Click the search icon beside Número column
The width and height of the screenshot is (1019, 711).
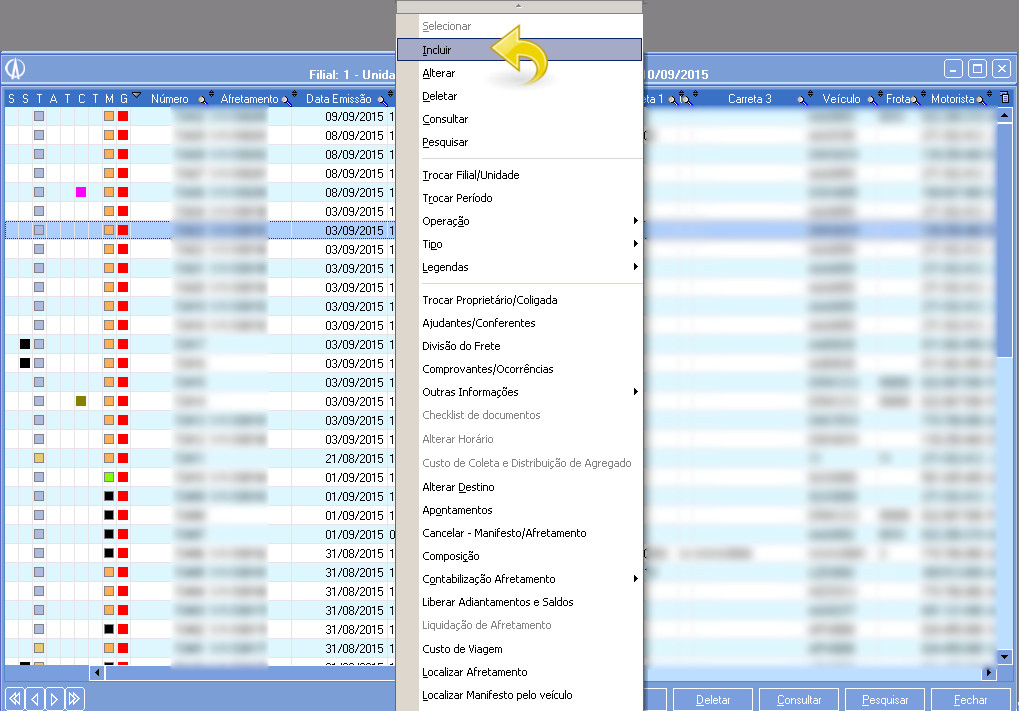point(203,99)
